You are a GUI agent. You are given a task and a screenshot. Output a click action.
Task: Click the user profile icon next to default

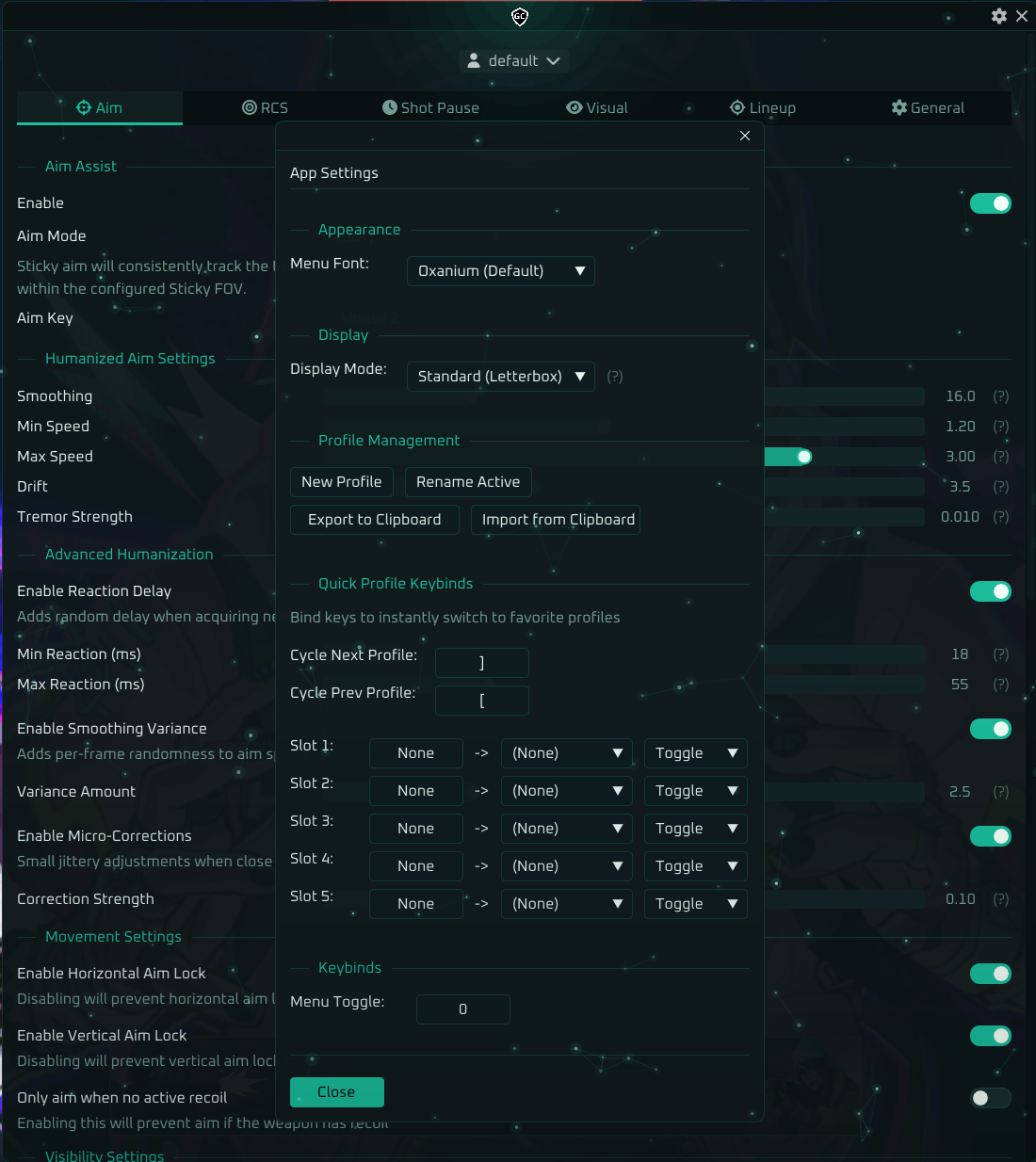click(474, 60)
